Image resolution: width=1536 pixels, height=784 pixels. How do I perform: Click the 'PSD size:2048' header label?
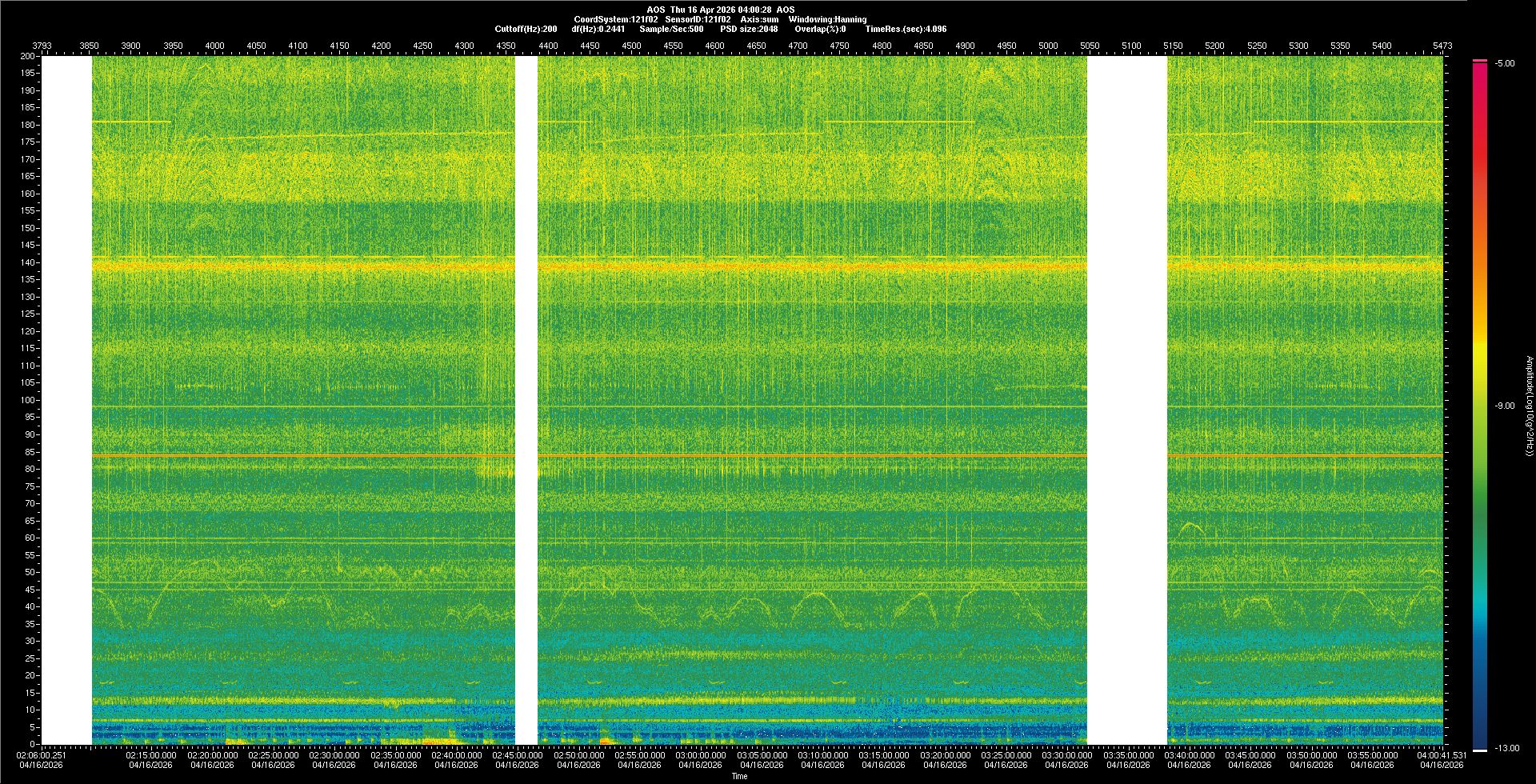748,29
